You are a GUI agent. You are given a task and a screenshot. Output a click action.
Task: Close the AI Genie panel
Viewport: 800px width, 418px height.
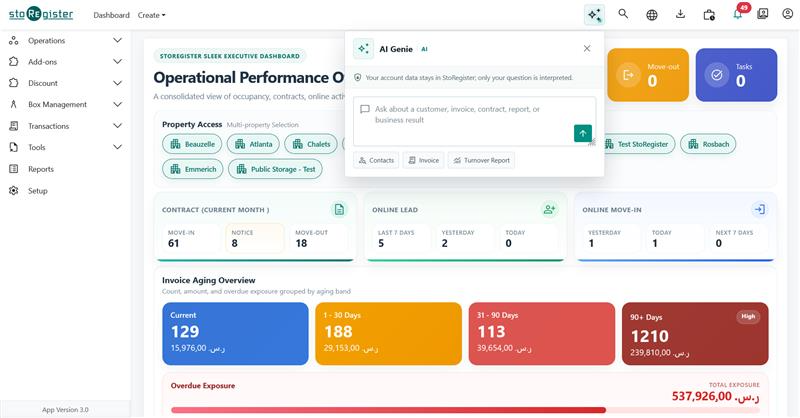point(587,48)
